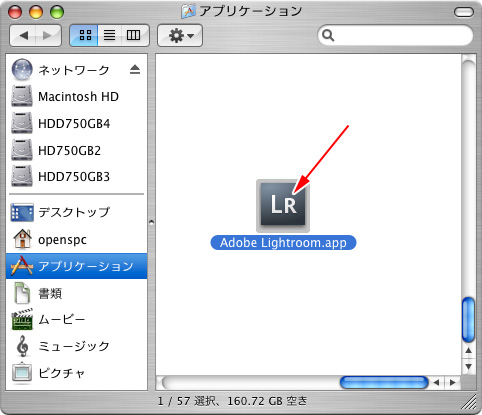
Task: Open the ピクチャ pictures folder
Action: coord(76,373)
